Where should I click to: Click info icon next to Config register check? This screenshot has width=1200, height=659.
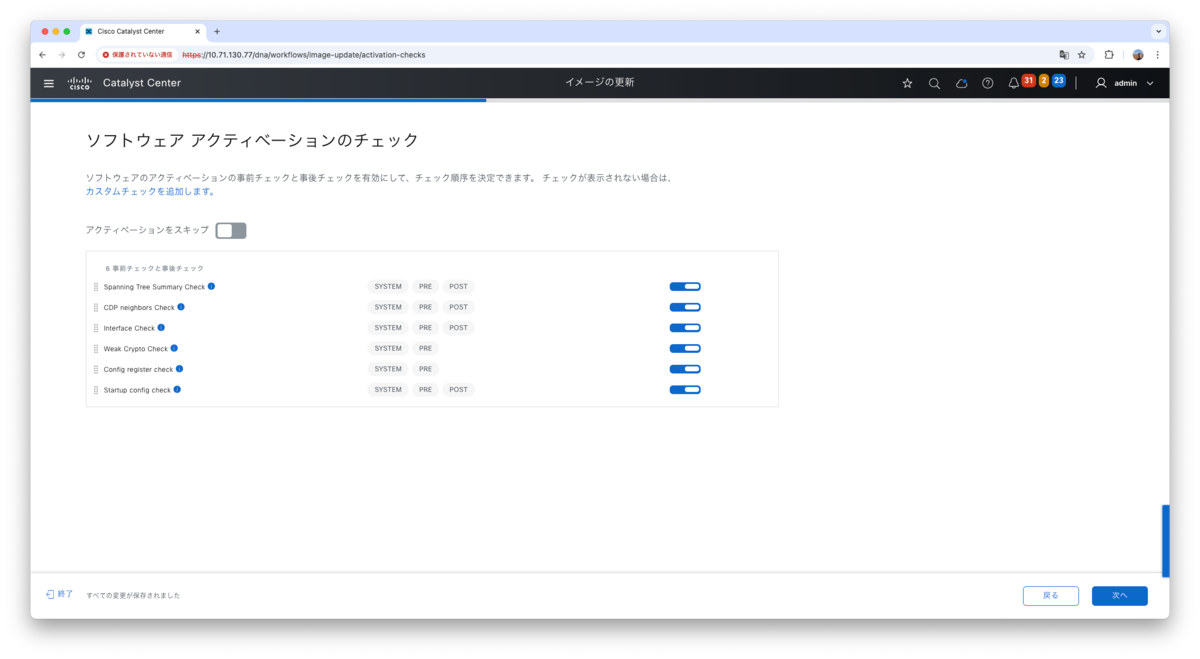pos(179,368)
